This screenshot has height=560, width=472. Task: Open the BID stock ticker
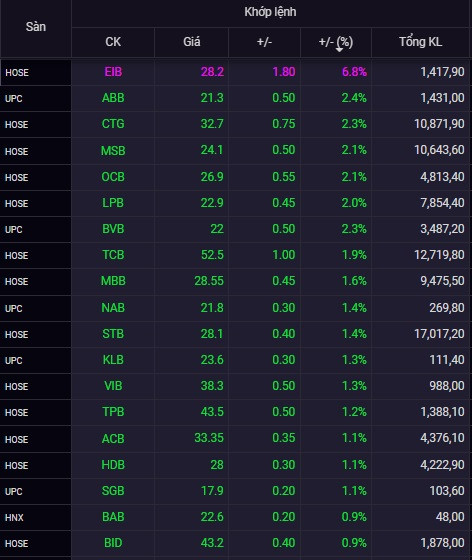[x=113, y=543]
